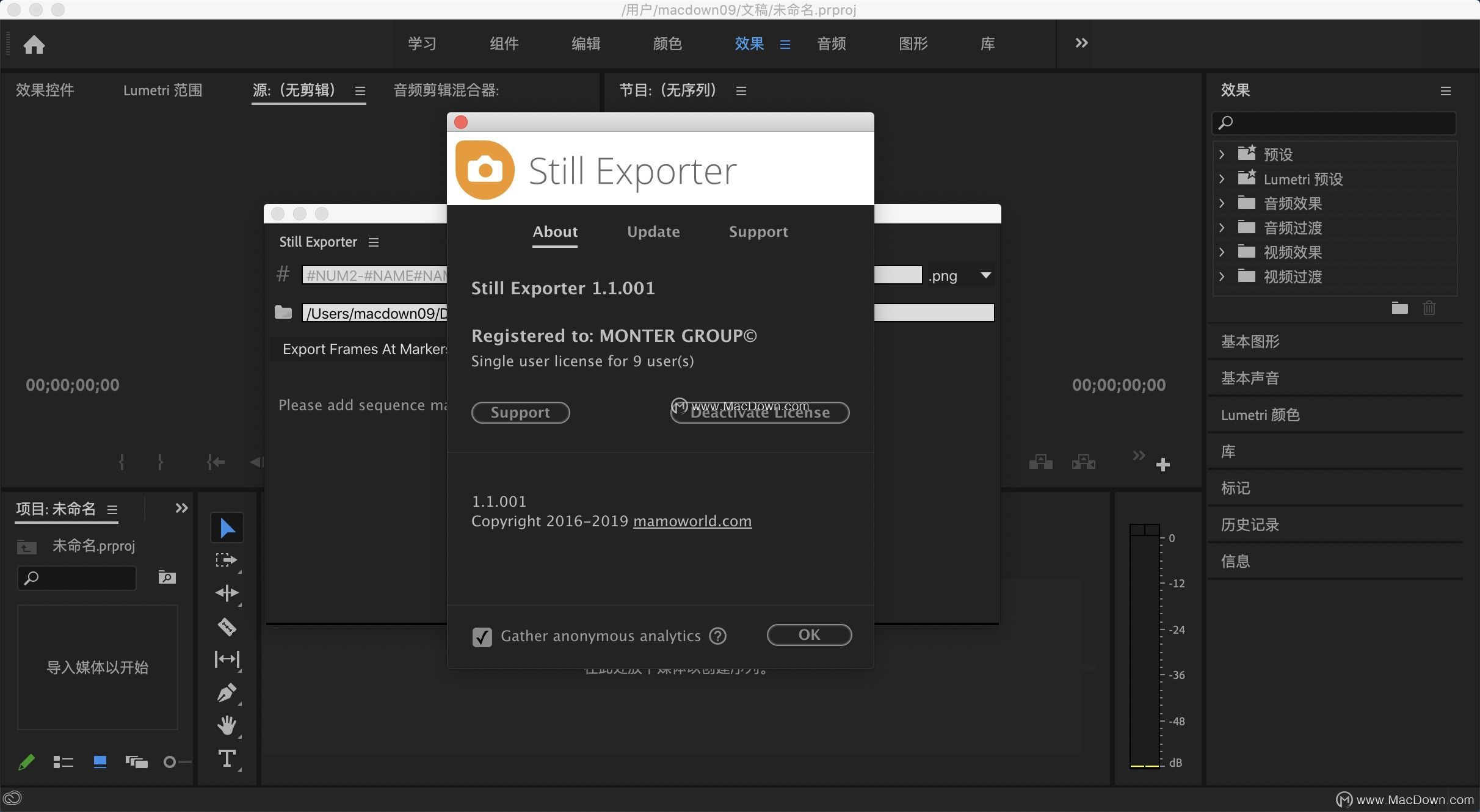Expand the 视频效果 folder
Image resolution: width=1480 pixels, height=812 pixels.
click(1222, 252)
